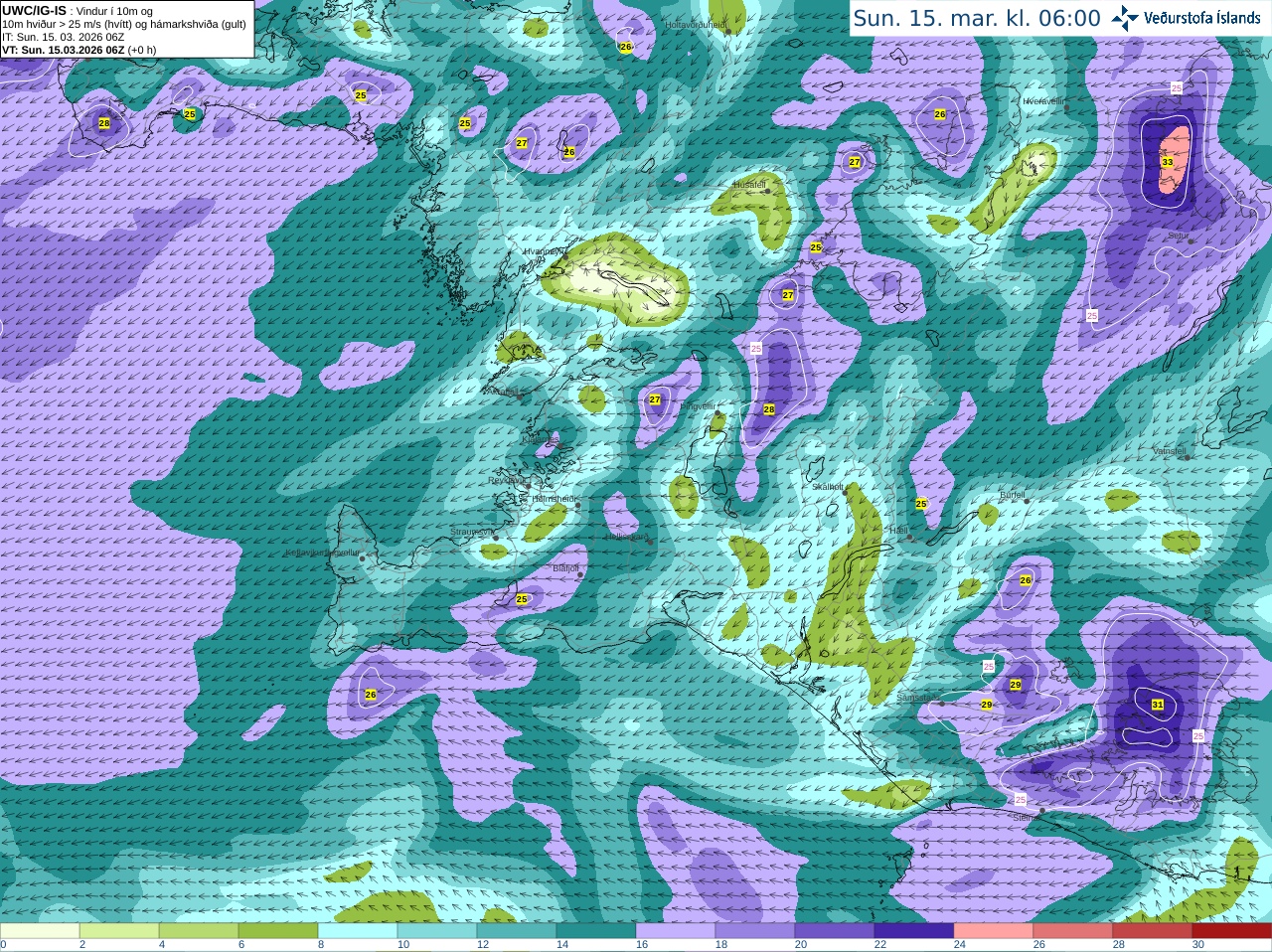Pick the 12–14 m/s legend swatch

tap(517, 931)
